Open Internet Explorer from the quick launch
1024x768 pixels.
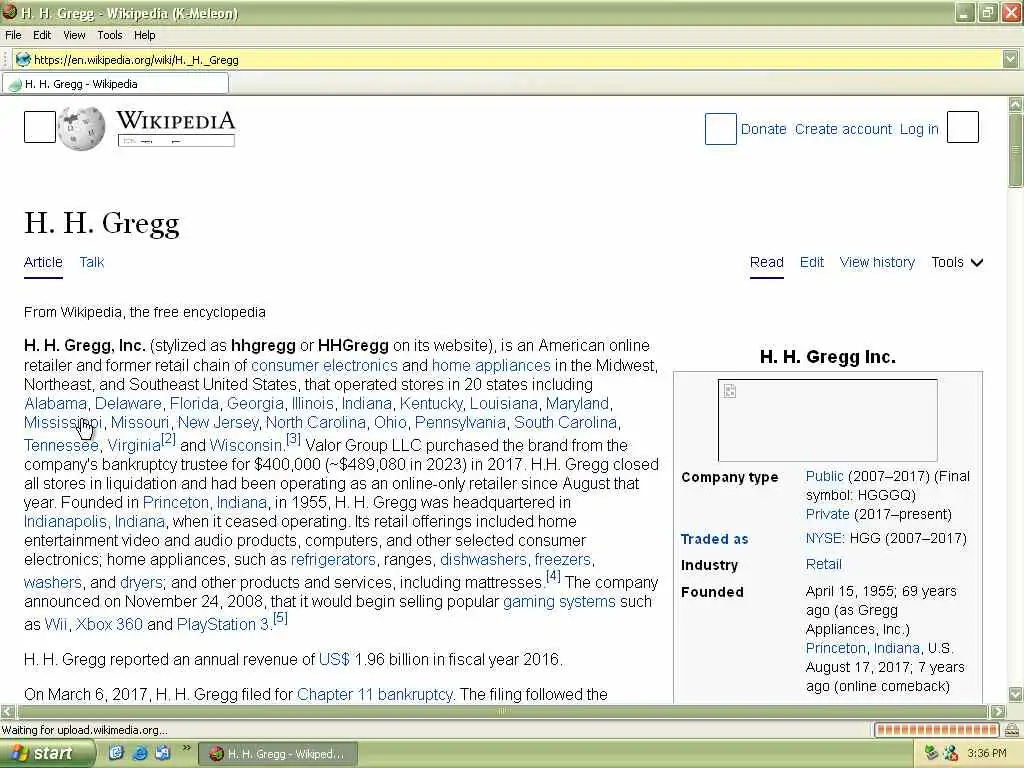(139, 753)
